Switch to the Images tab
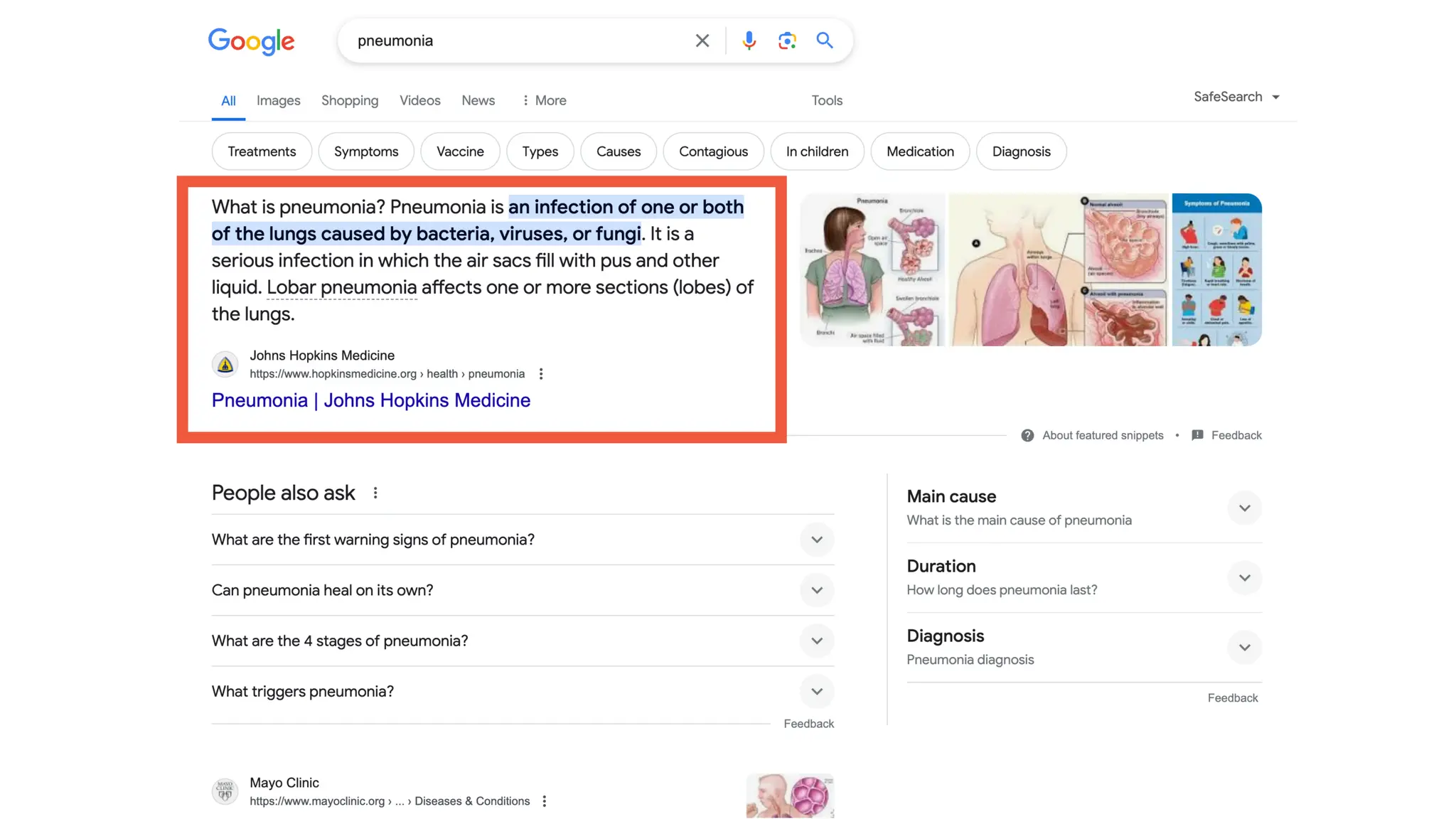Screen dimensions: 1456x819 click(278, 100)
